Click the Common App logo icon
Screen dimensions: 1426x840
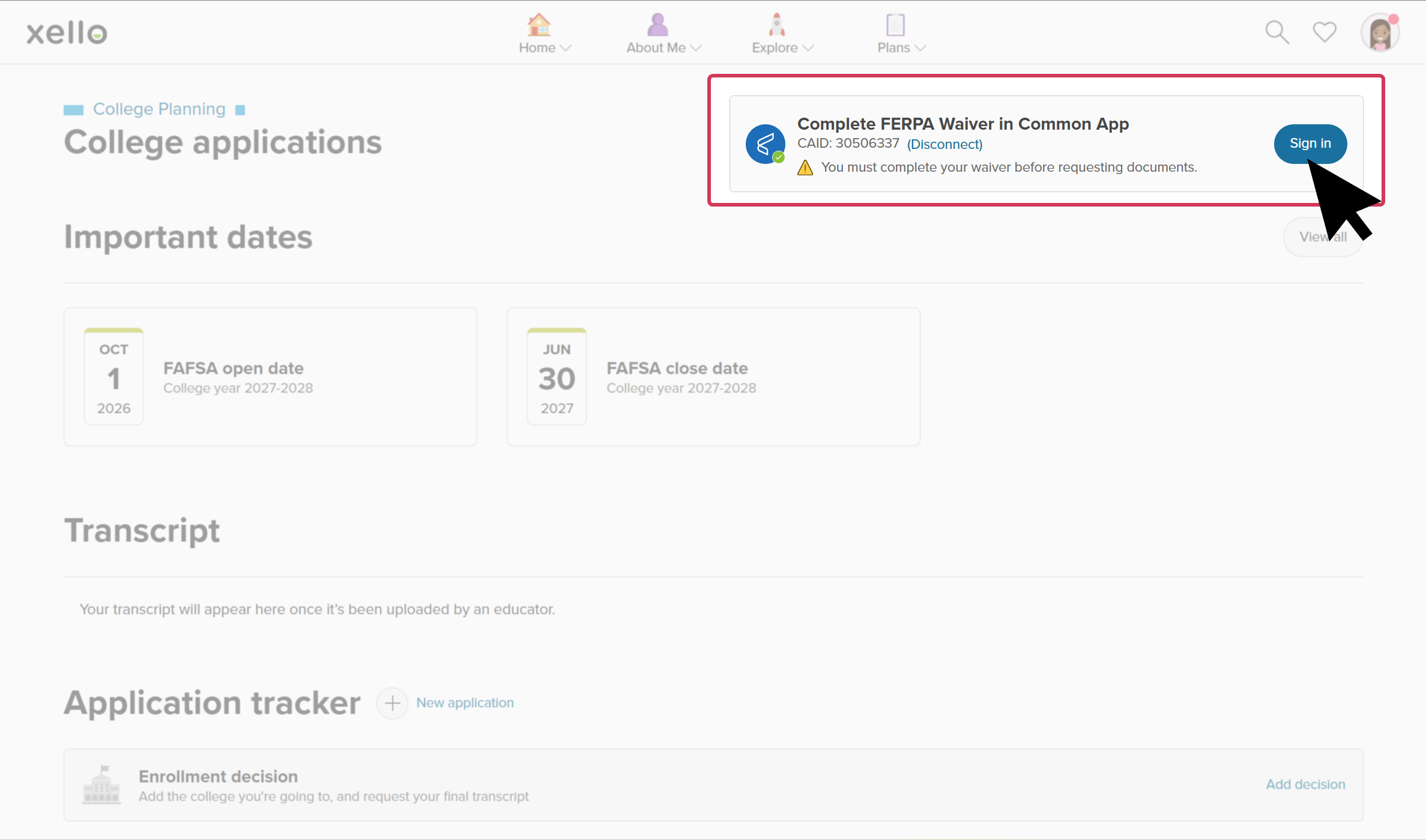[x=766, y=144]
